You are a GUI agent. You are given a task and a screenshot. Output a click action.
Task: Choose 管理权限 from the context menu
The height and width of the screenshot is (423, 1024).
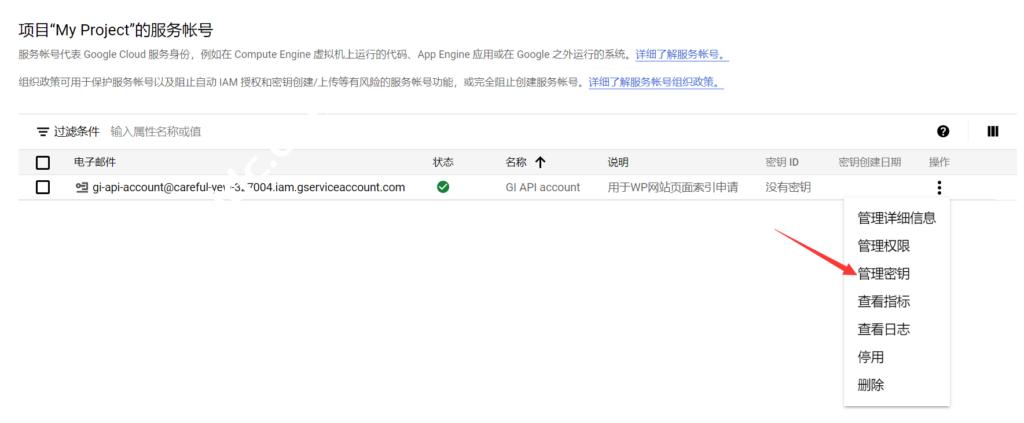pos(884,246)
